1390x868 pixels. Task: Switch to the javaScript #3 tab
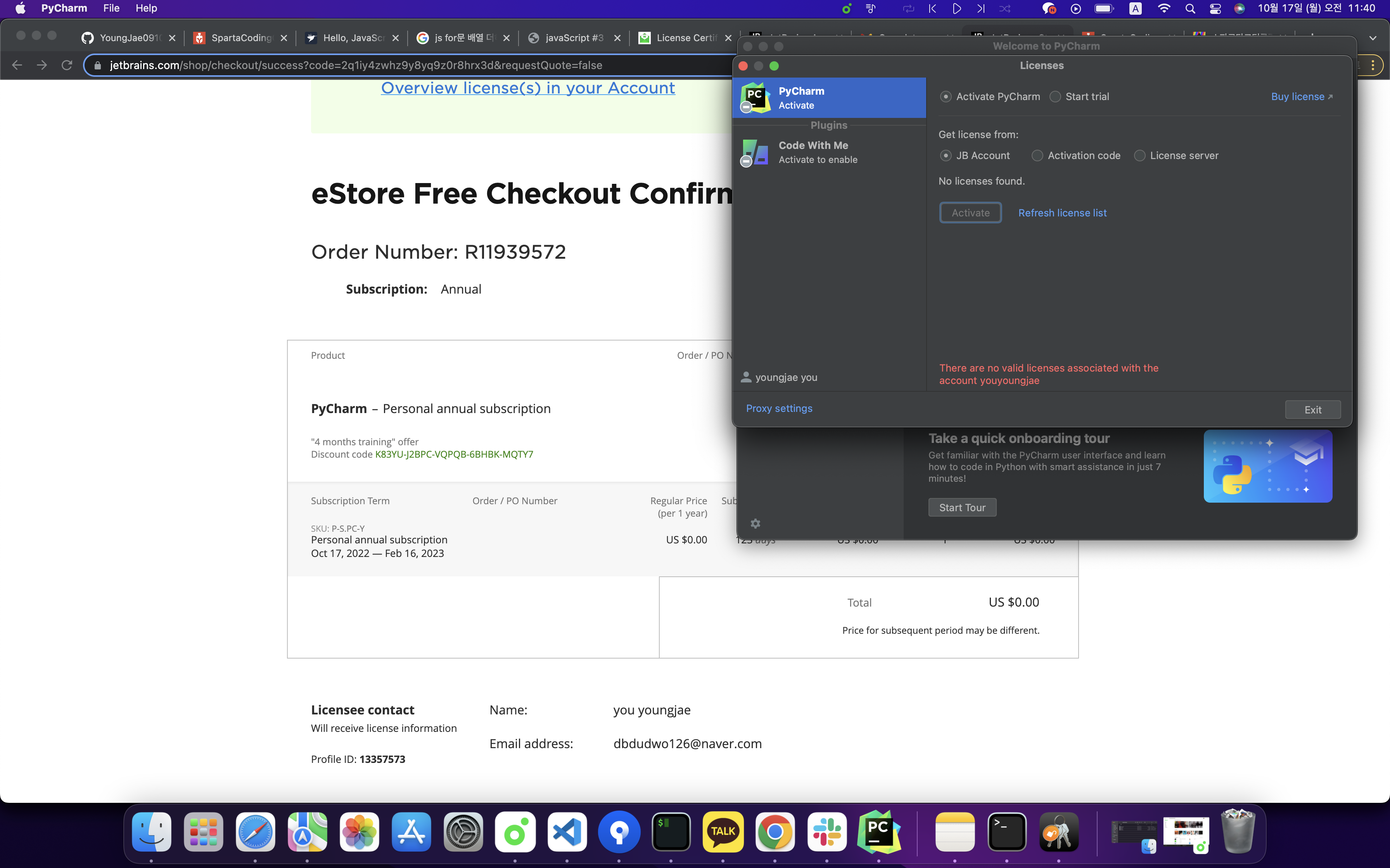[574, 38]
